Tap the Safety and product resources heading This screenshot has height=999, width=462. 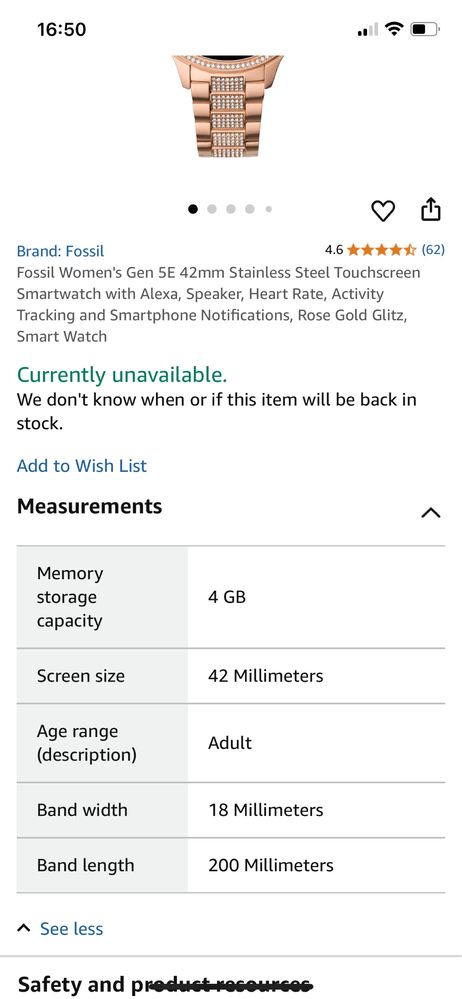point(165,985)
